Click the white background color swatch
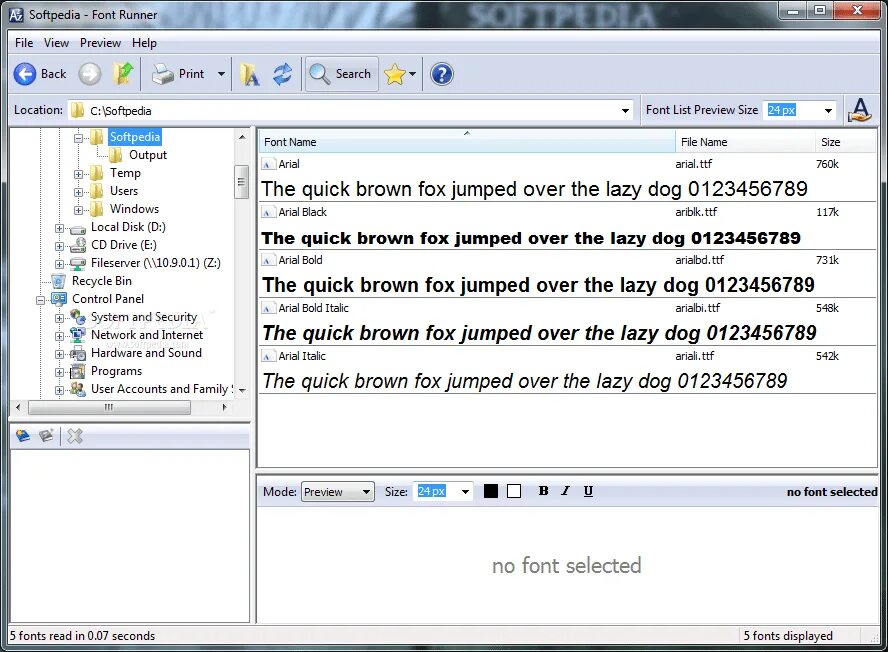 point(514,491)
